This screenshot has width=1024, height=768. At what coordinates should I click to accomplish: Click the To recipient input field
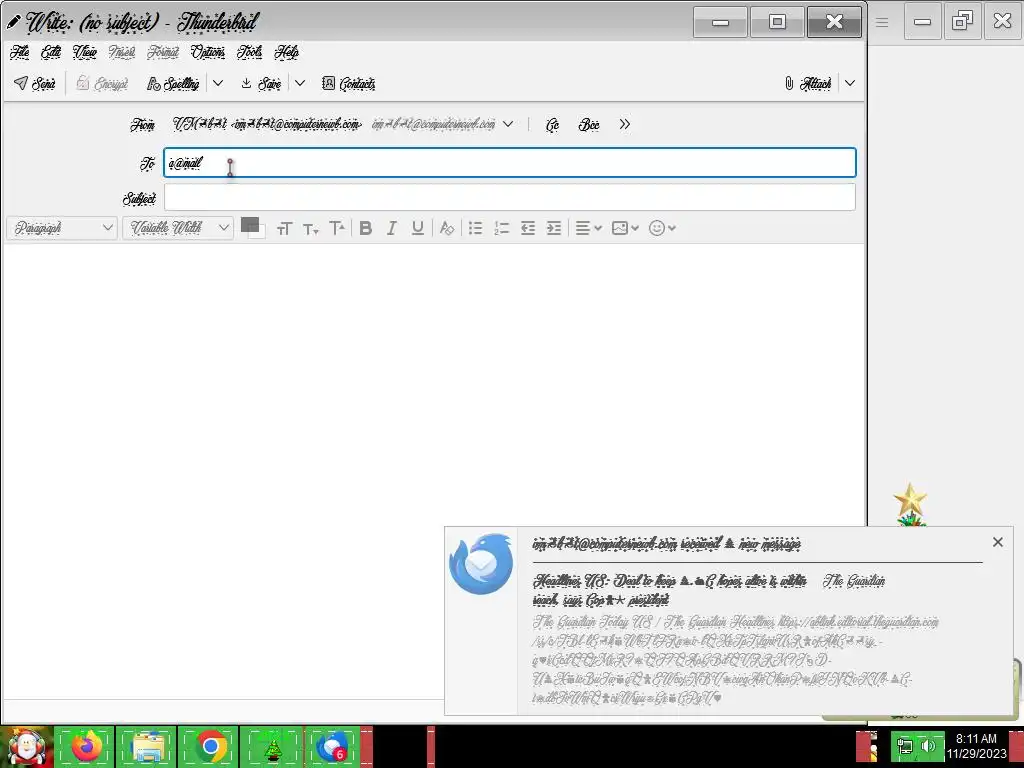(x=509, y=163)
